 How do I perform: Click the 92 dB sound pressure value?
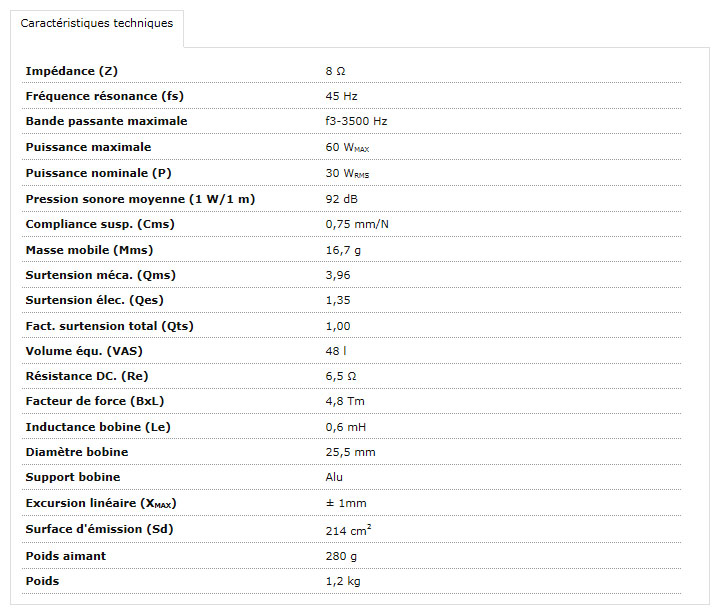[341, 199]
